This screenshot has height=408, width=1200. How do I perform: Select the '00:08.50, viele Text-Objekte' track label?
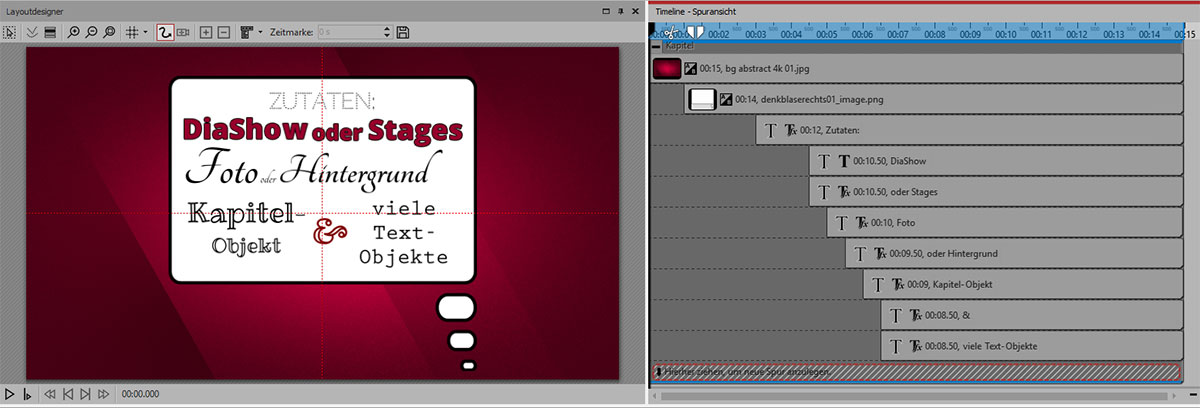coord(981,346)
